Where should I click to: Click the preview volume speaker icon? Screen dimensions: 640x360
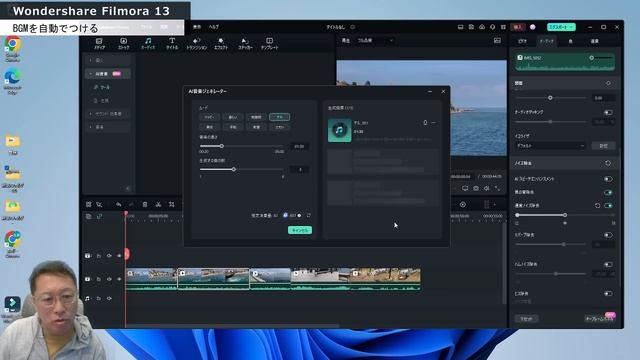click(487, 188)
